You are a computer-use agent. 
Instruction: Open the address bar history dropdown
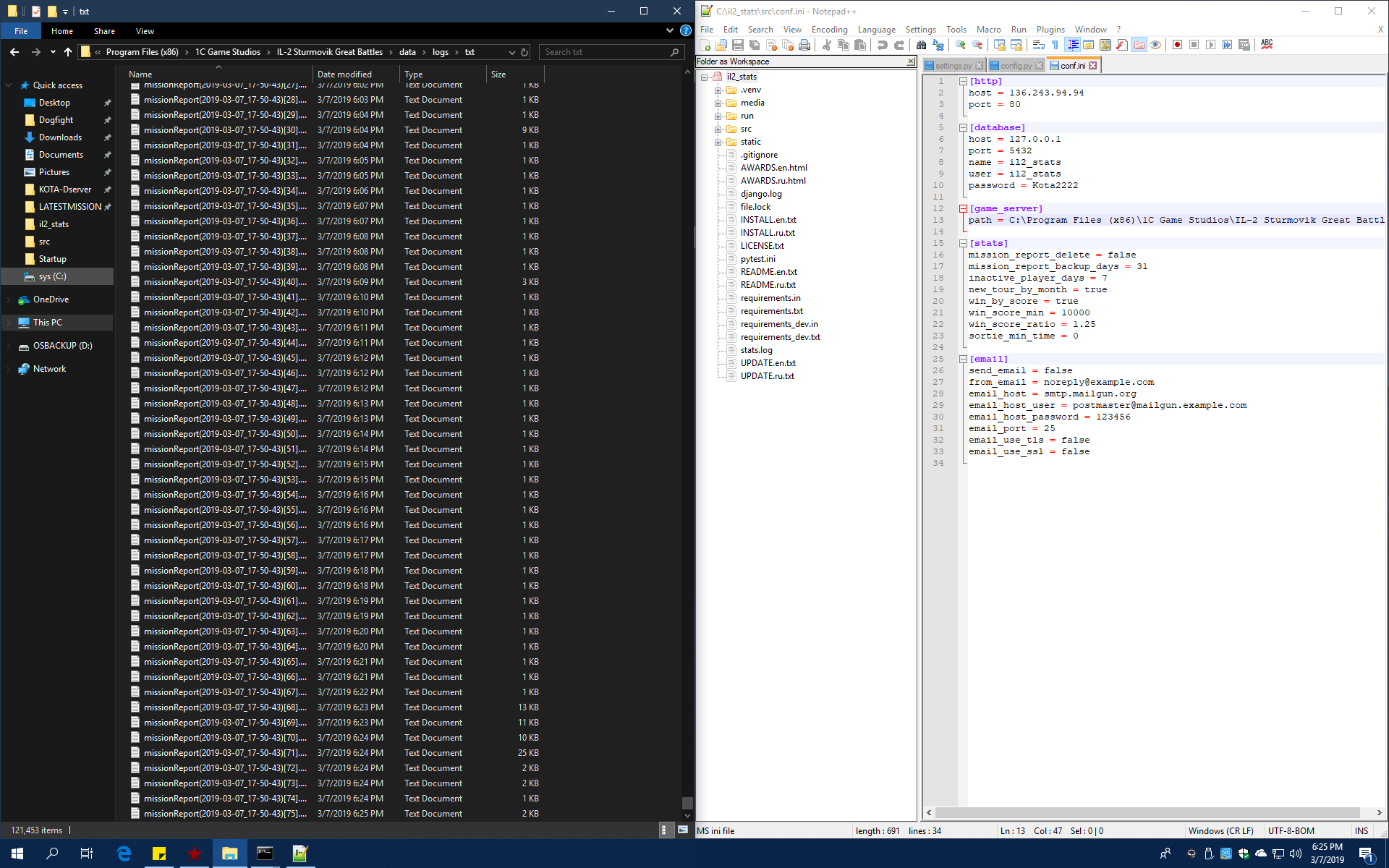511,52
